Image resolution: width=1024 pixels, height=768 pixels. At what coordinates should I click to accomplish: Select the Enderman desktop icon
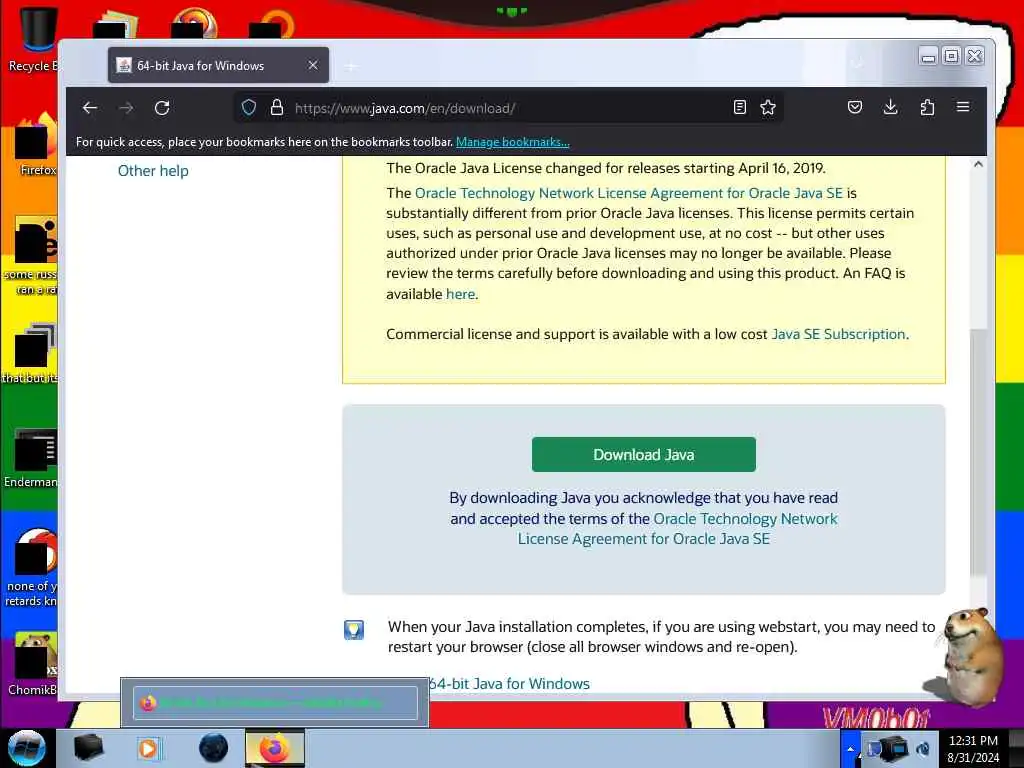tap(31, 457)
